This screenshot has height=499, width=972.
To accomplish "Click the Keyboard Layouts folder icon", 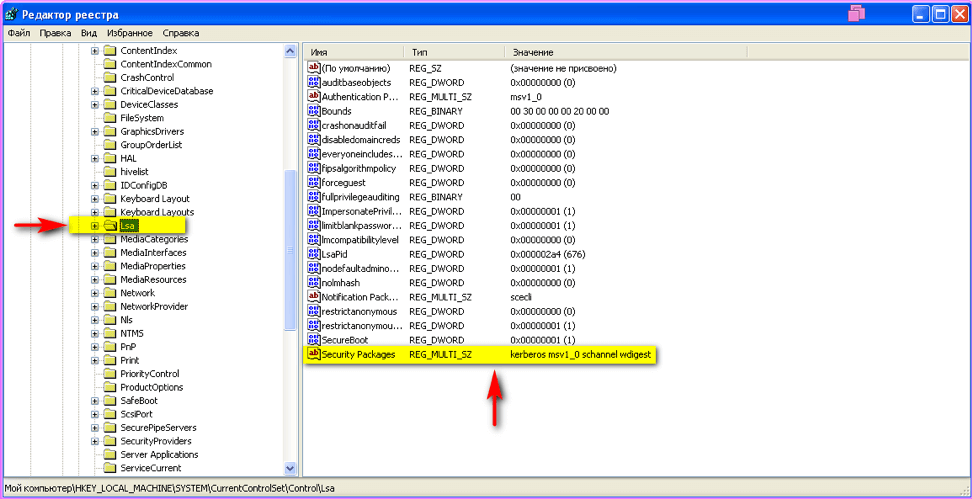I will [x=110, y=212].
